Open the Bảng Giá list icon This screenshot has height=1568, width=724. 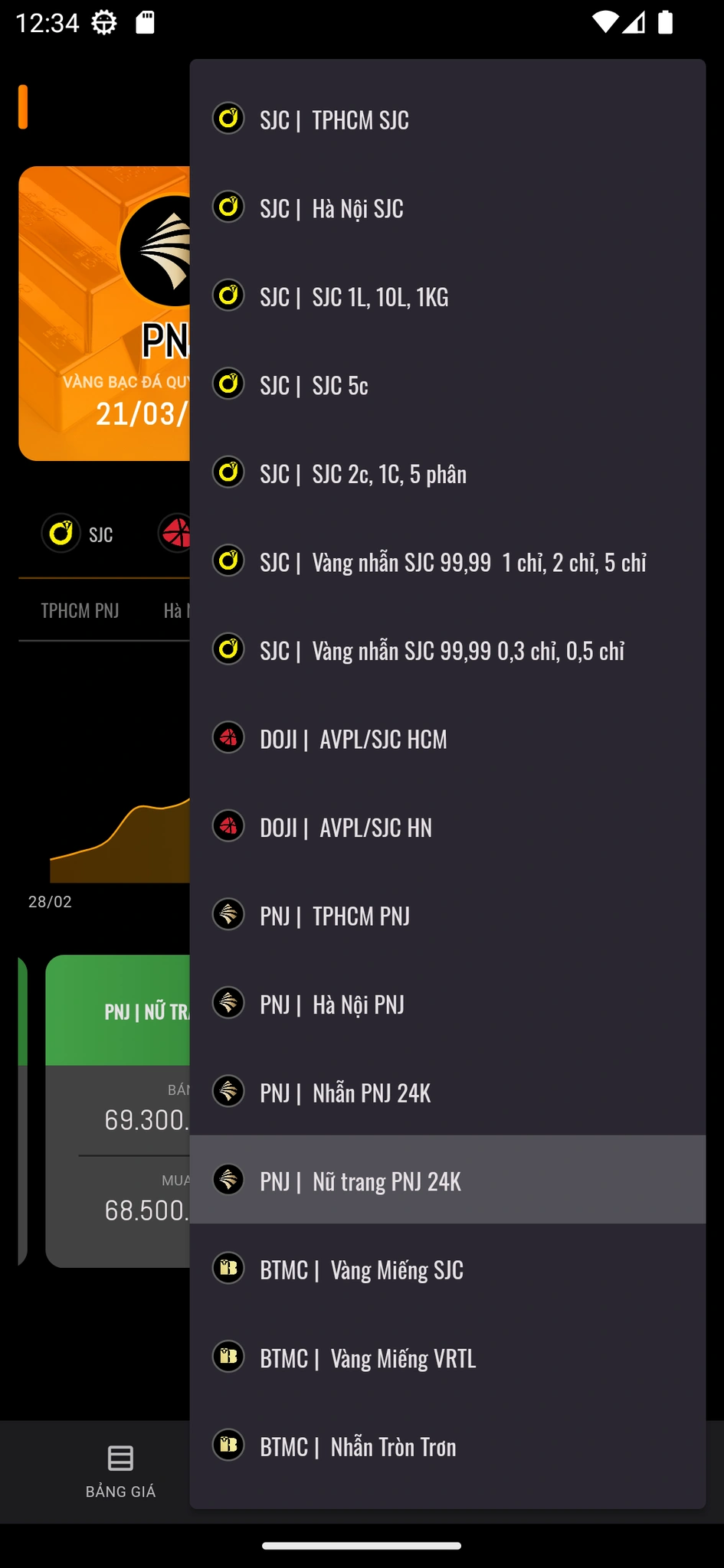click(x=120, y=1459)
